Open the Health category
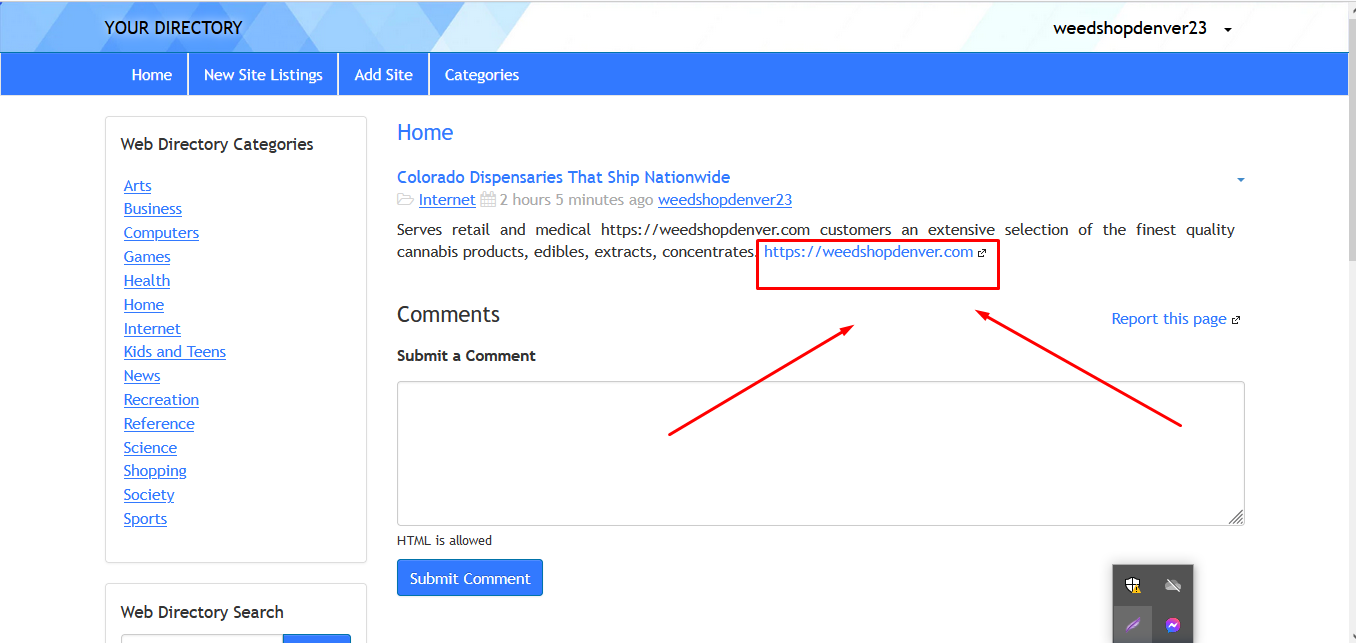 147,281
